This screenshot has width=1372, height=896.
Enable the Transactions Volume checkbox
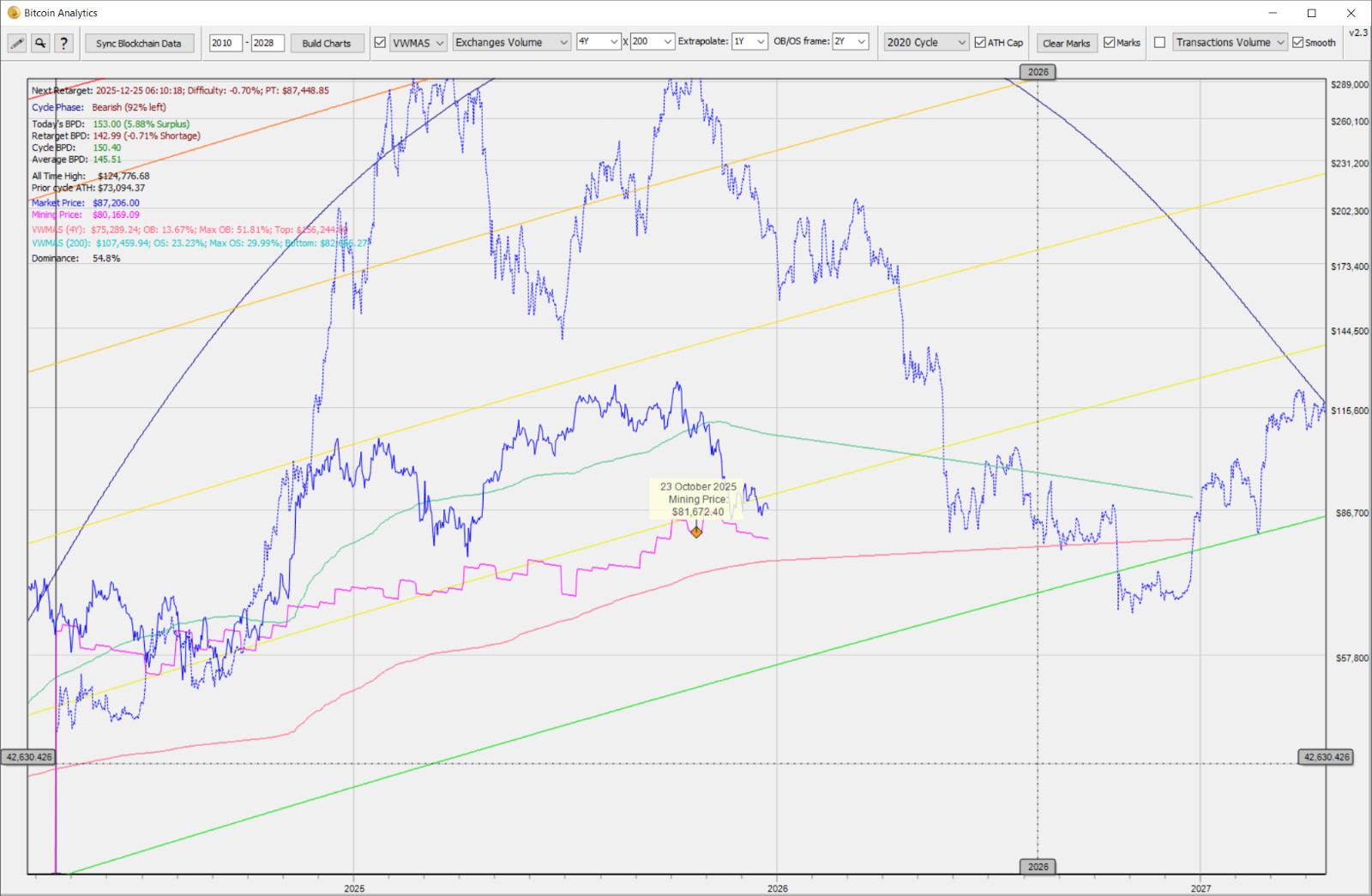point(1160,43)
